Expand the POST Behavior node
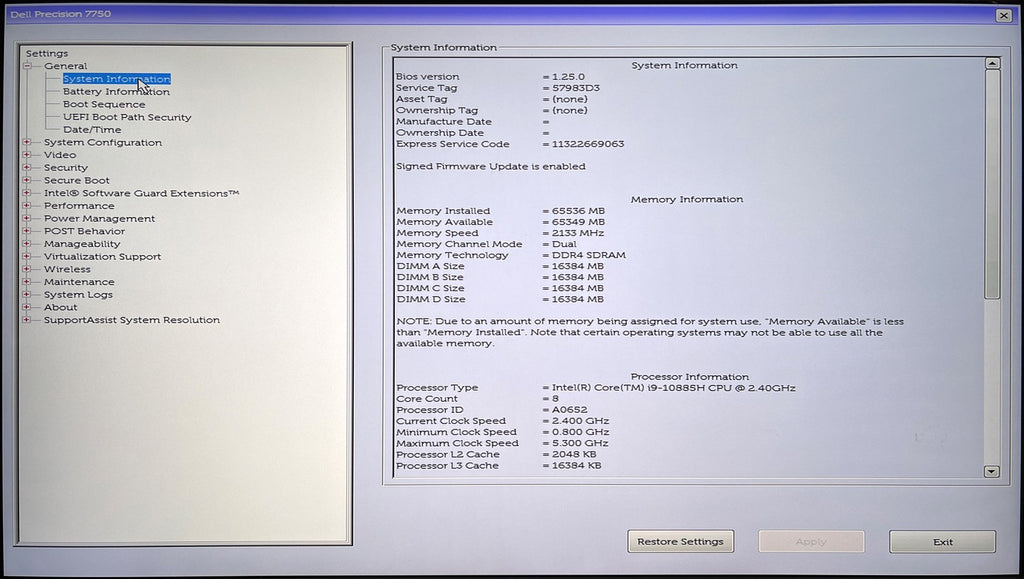Screen dimensions: 1024x579 [27, 231]
